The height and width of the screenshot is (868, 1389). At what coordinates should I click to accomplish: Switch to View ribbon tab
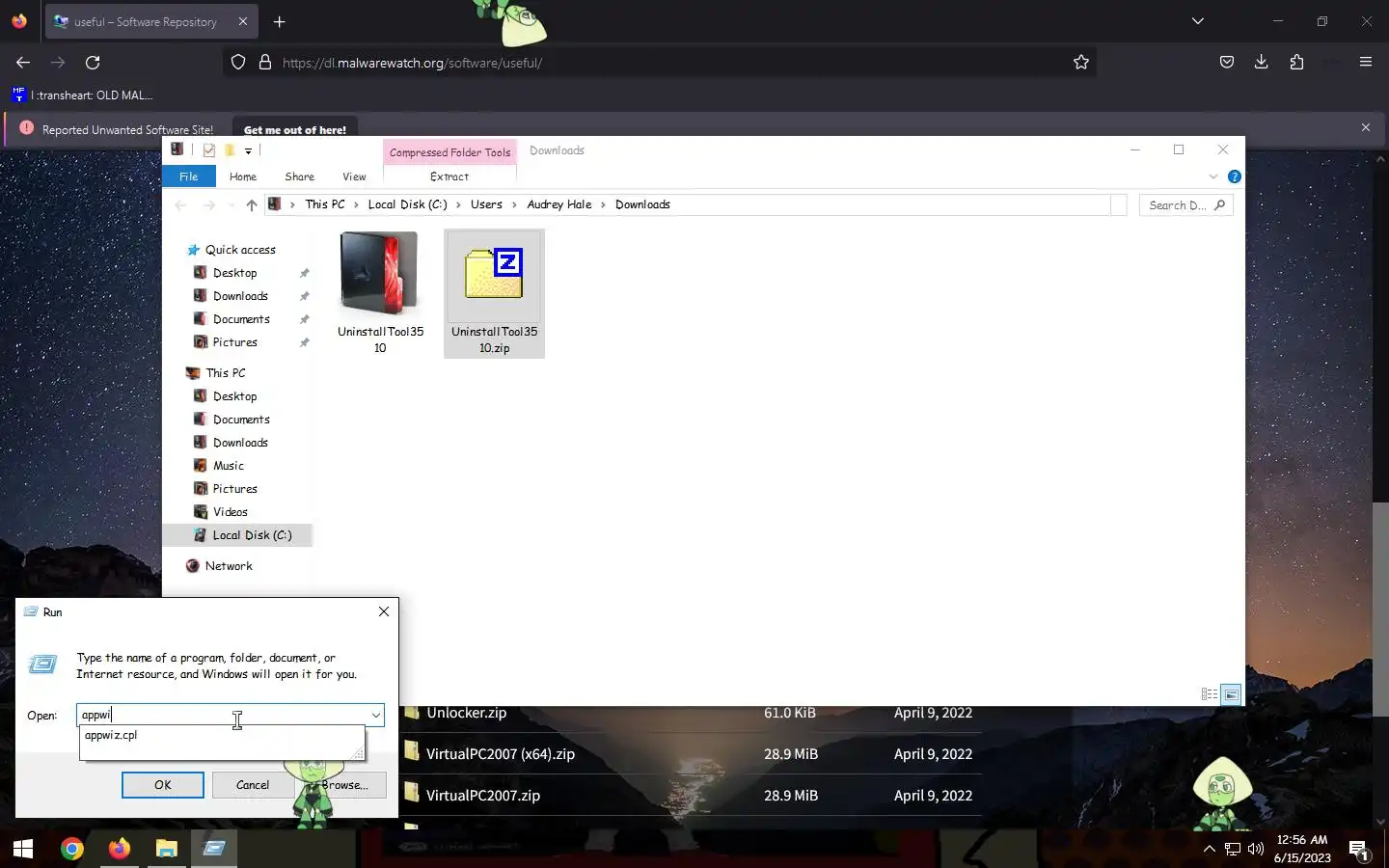[x=354, y=176]
